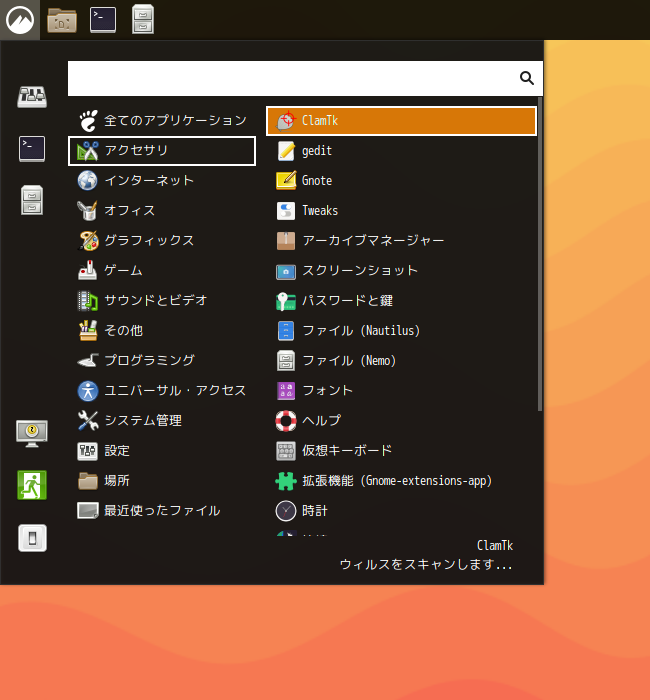
Task: Open the panel folder launcher
Action: [x=62, y=20]
